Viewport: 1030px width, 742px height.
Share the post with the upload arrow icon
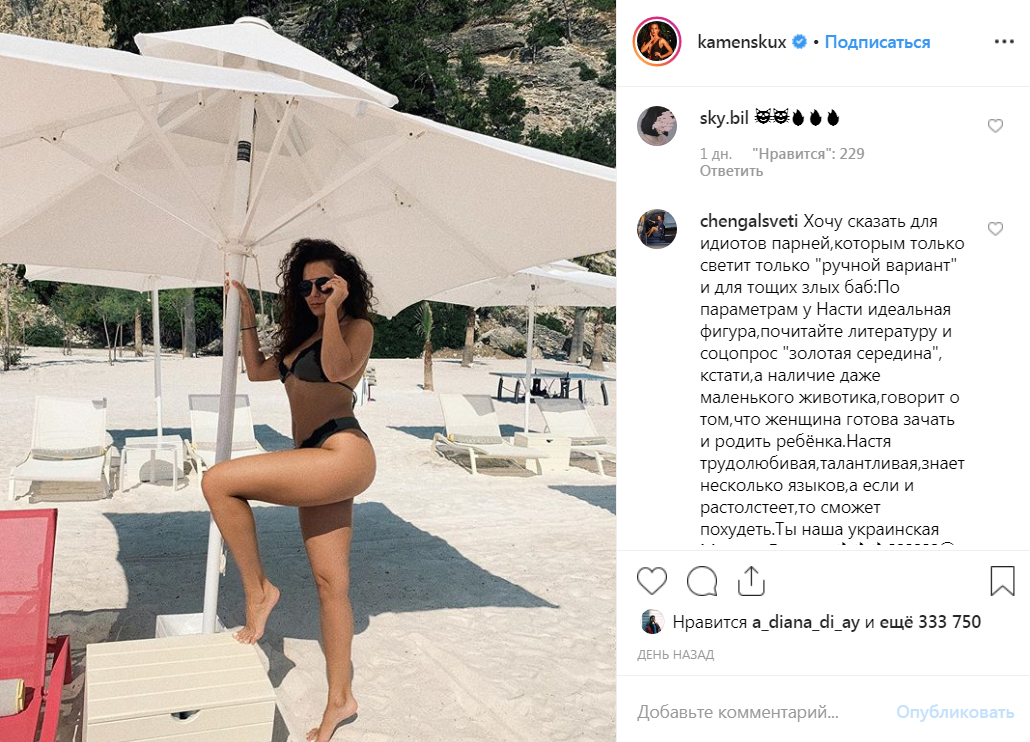(751, 581)
